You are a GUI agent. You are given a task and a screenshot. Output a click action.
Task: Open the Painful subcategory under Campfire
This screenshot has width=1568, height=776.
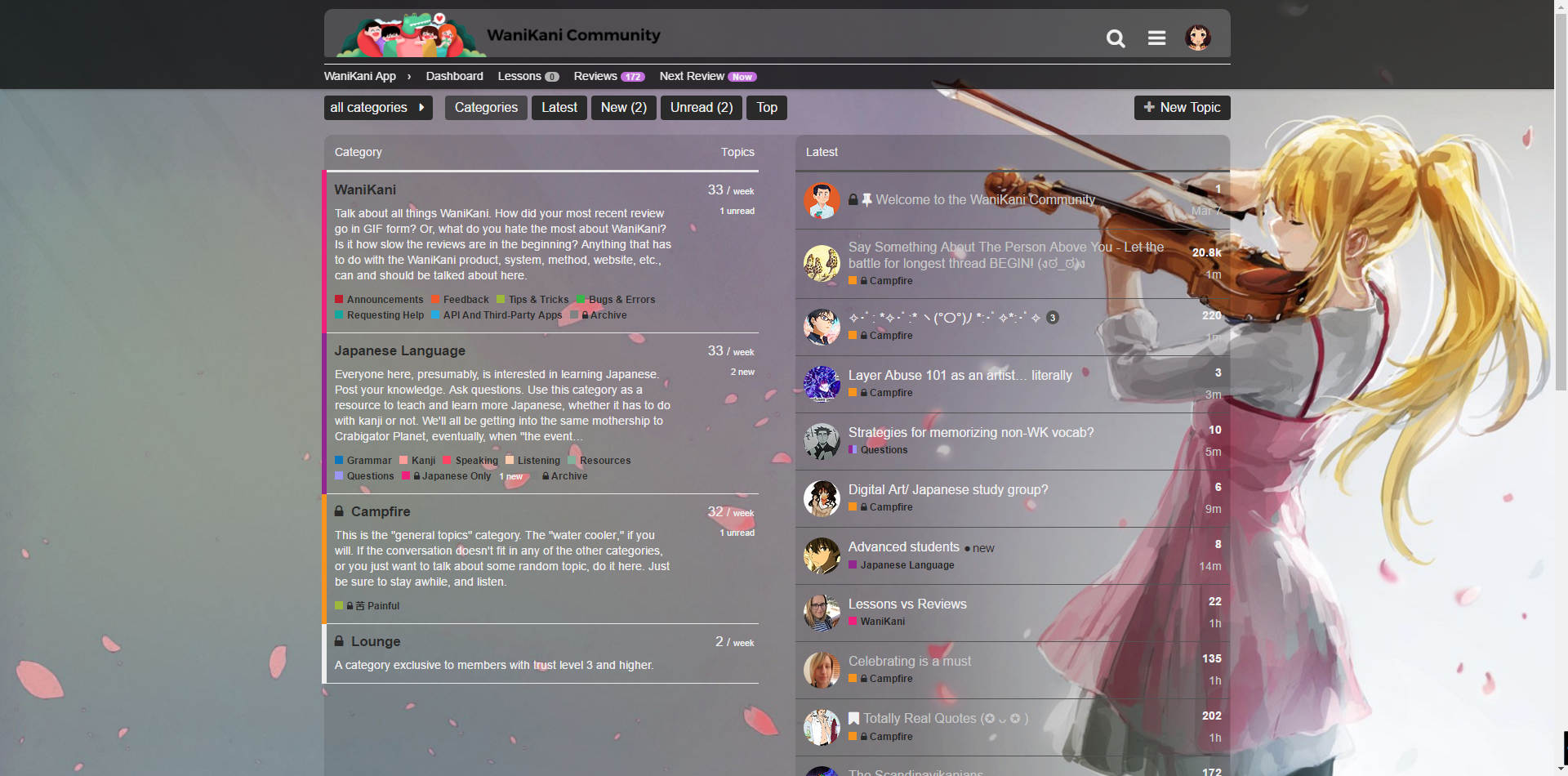367,606
